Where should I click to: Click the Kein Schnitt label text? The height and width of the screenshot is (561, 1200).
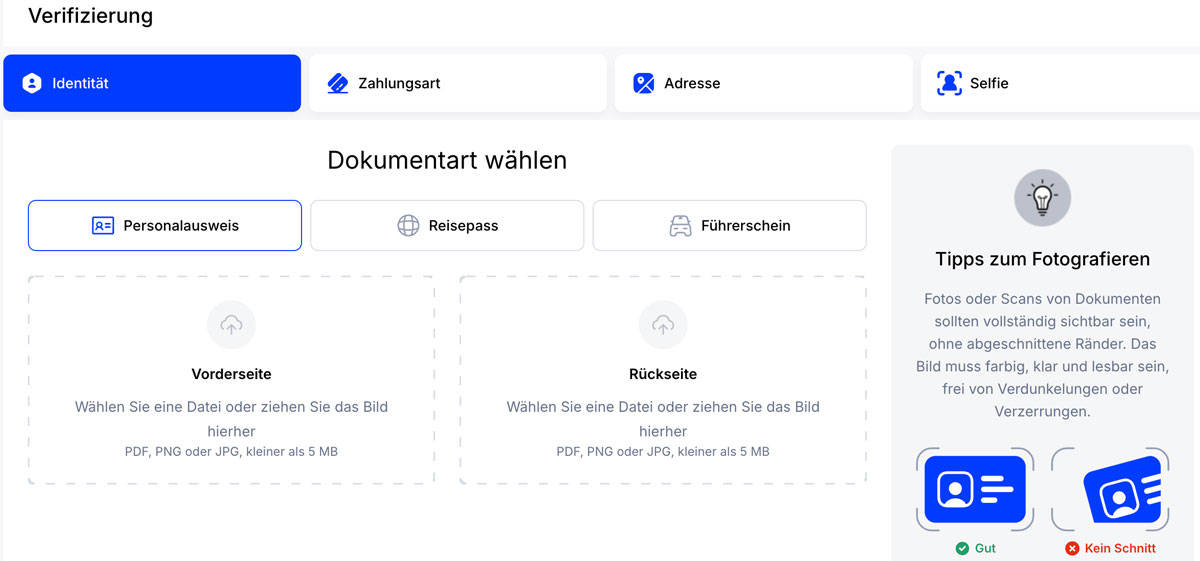click(1120, 548)
